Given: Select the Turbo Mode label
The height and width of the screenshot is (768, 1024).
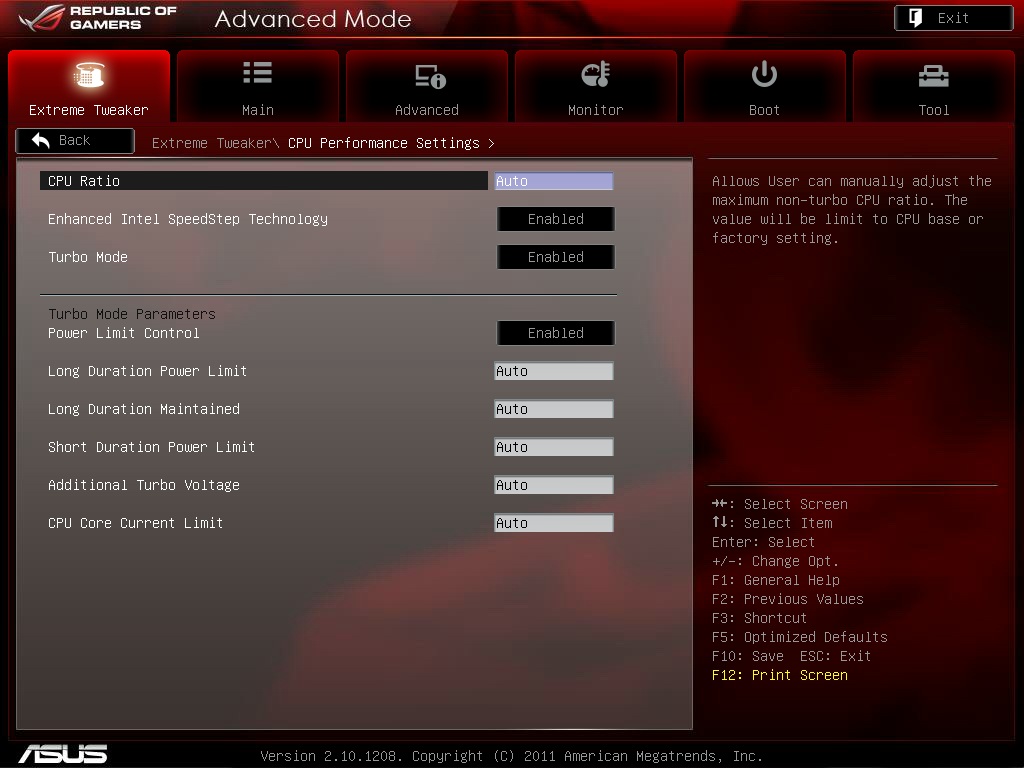Looking at the screenshot, I should tap(88, 257).
